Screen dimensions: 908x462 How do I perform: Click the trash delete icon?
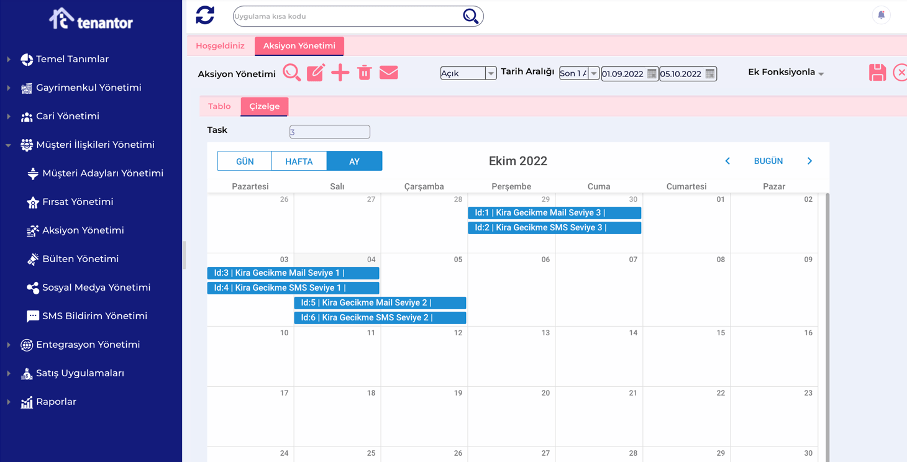tap(364, 72)
